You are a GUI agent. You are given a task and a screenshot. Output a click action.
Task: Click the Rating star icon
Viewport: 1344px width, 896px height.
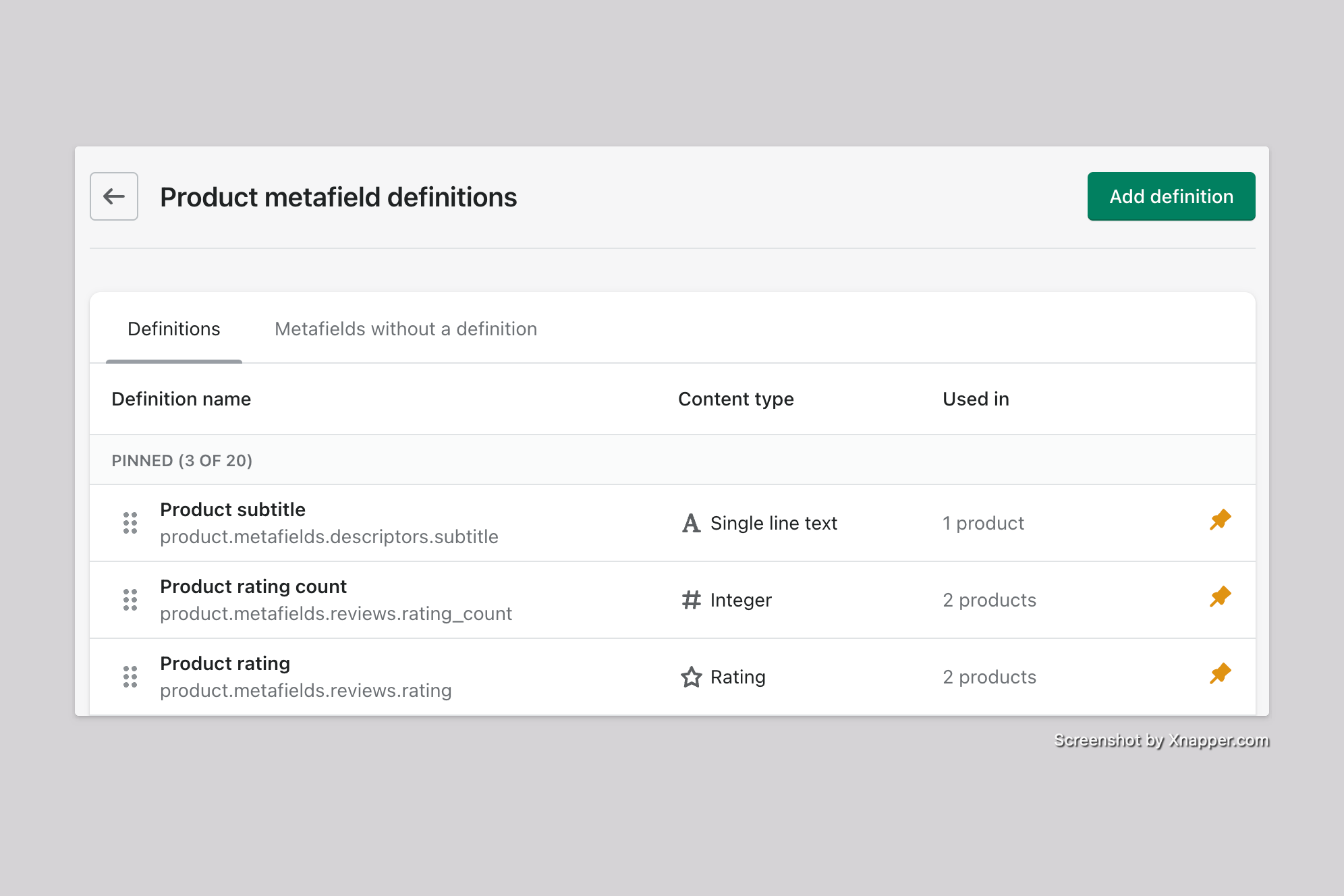coord(691,677)
